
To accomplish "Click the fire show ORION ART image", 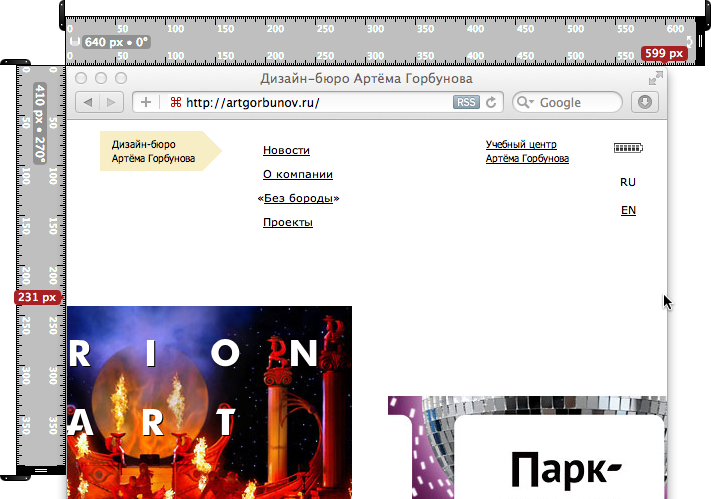I will [209, 402].
